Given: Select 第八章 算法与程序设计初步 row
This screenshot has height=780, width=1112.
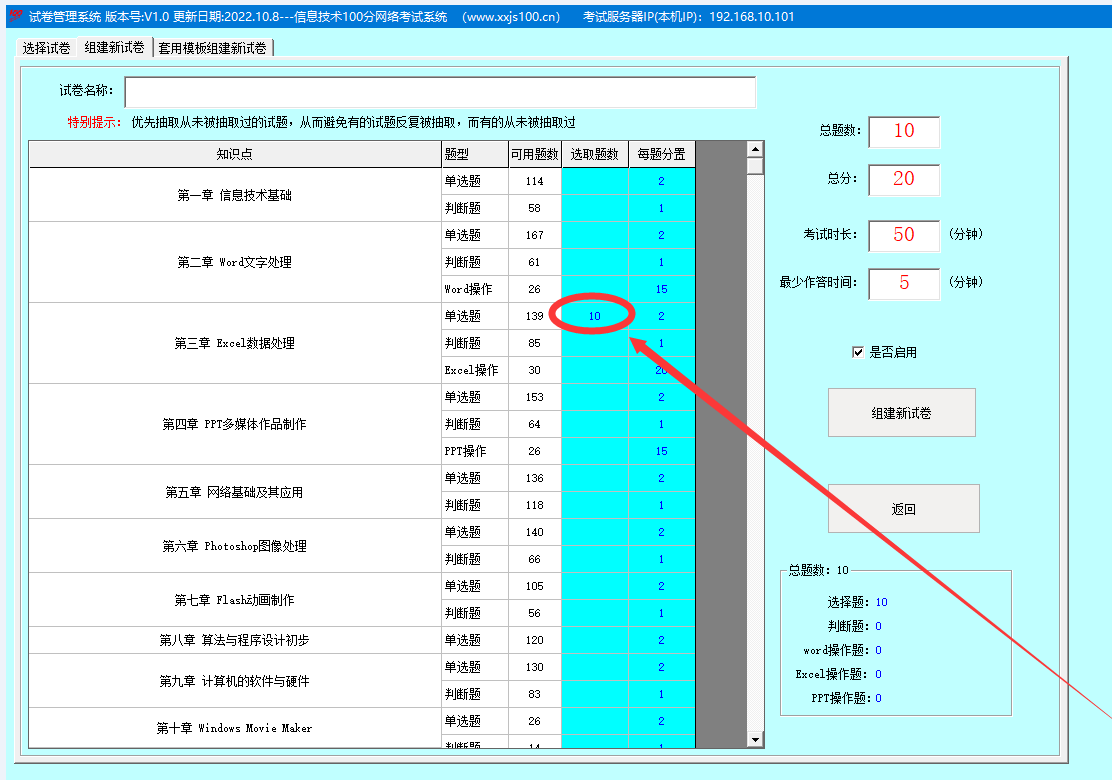Looking at the screenshot, I should click(235, 640).
